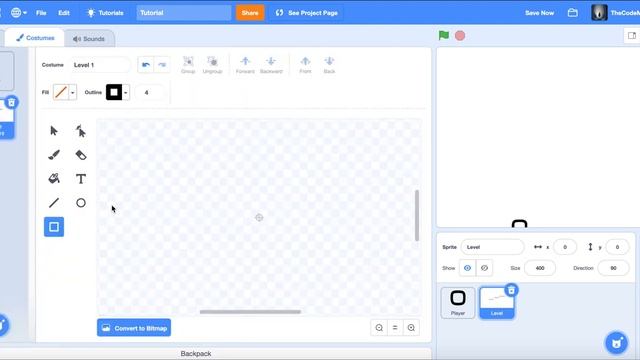Open the user account profile avatar
The width and height of the screenshot is (640, 360).
click(x=599, y=13)
